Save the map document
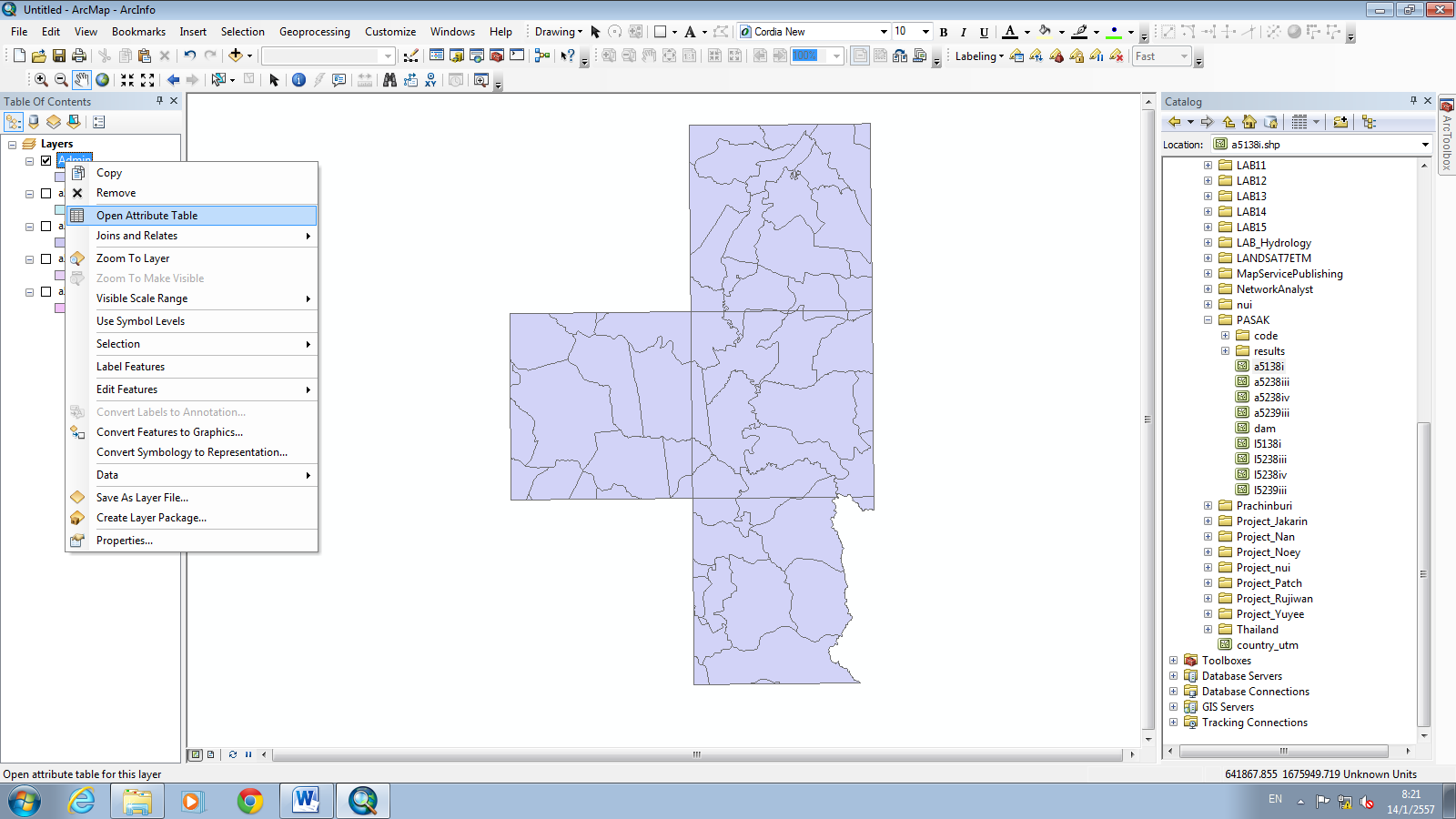Screen dimensions: 1456x819 (x=59, y=56)
